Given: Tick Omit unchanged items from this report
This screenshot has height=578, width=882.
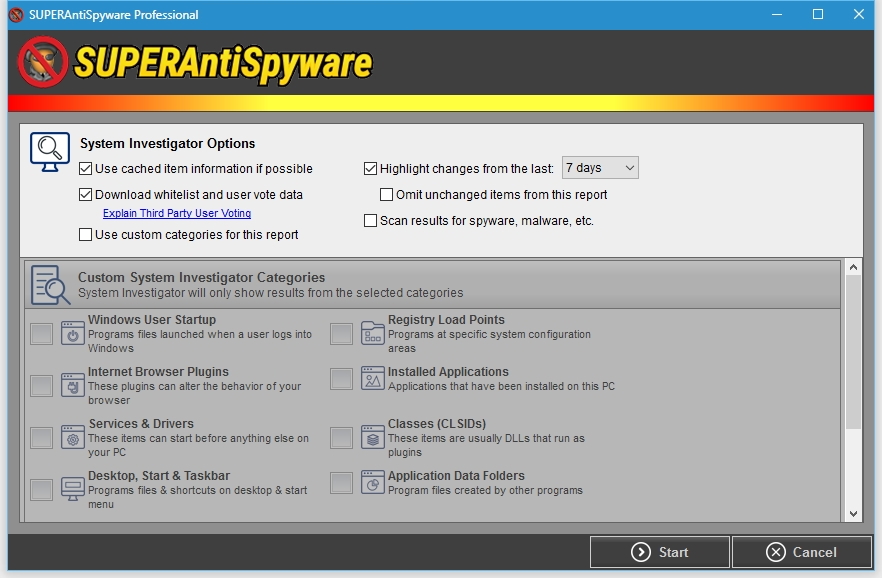Looking at the screenshot, I should pos(387,195).
